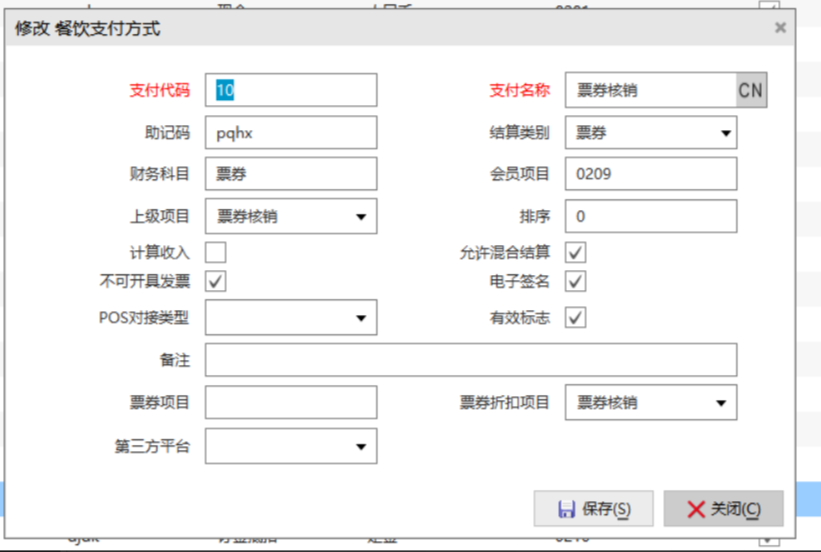Uncheck the 不可开具发票 checkbox
The width and height of the screenshot is (821, 552).
216,281
